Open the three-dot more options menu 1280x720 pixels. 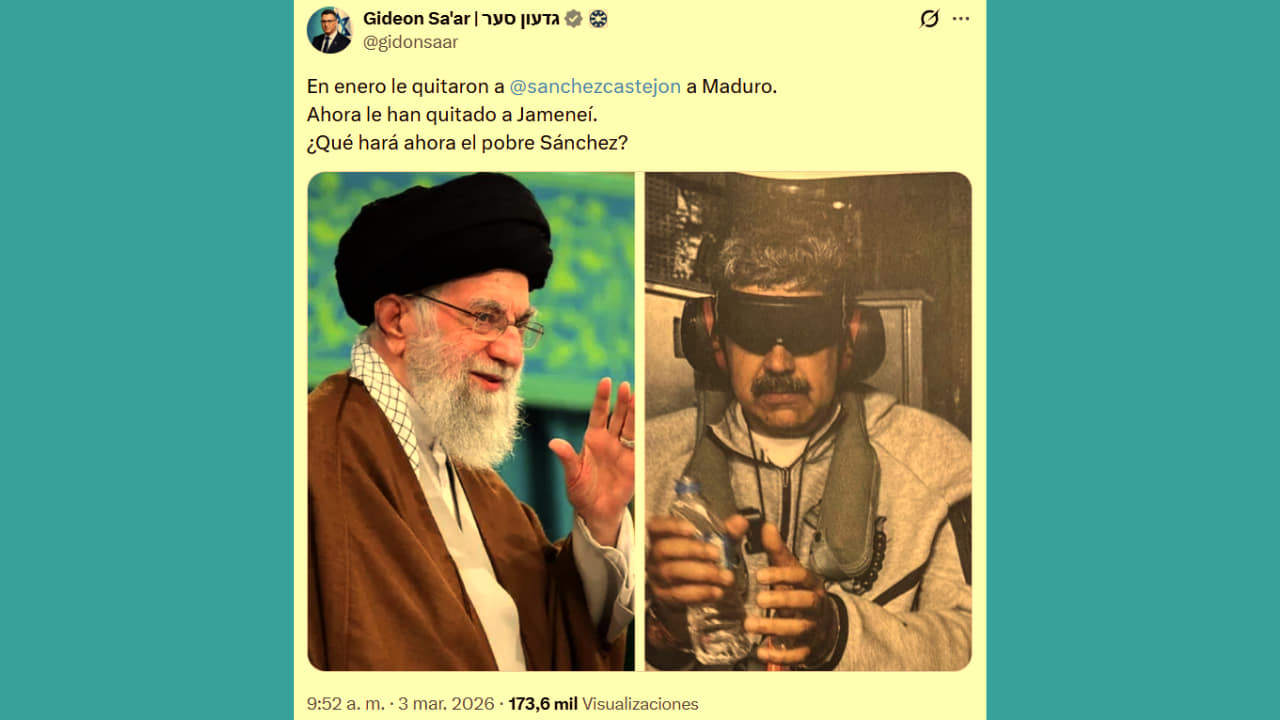961,18
